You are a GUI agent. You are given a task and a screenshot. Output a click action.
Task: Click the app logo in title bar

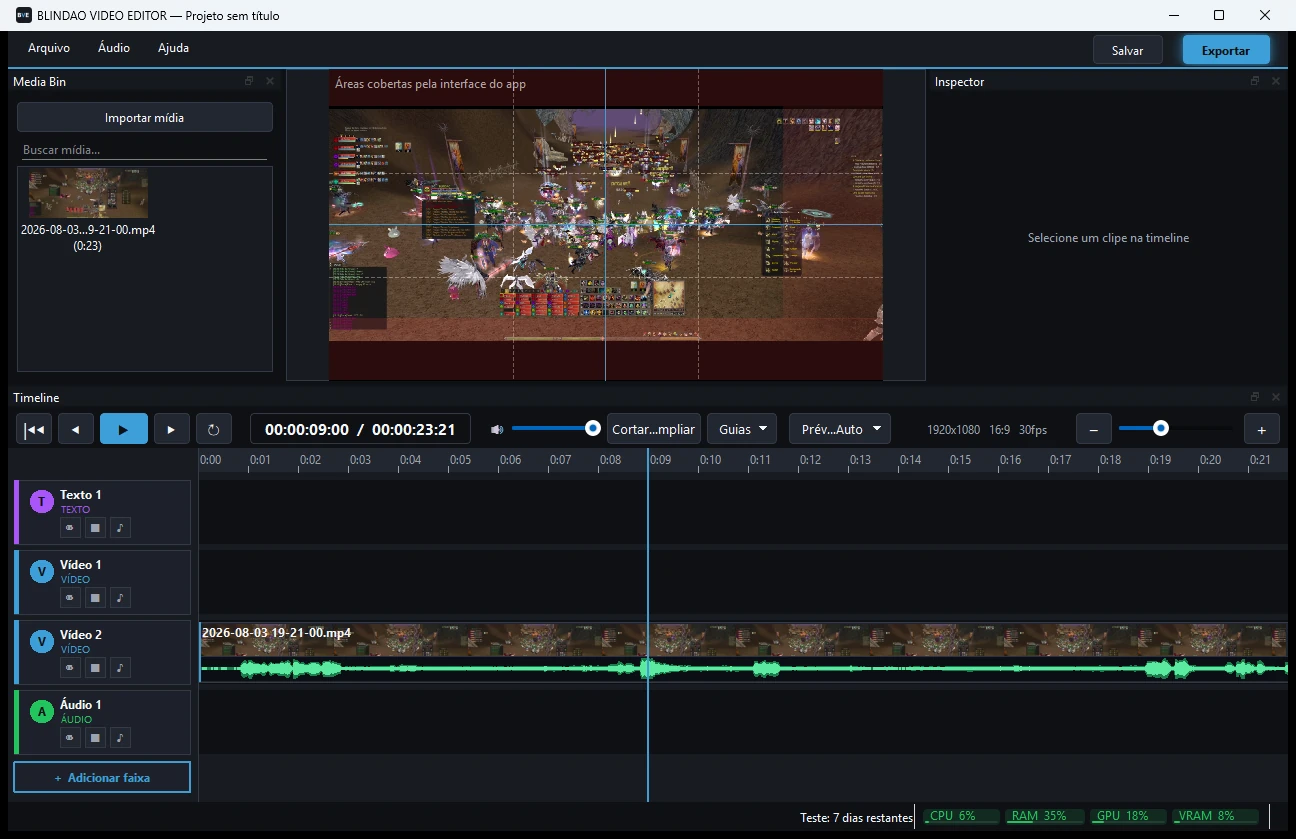click(23, 15)
